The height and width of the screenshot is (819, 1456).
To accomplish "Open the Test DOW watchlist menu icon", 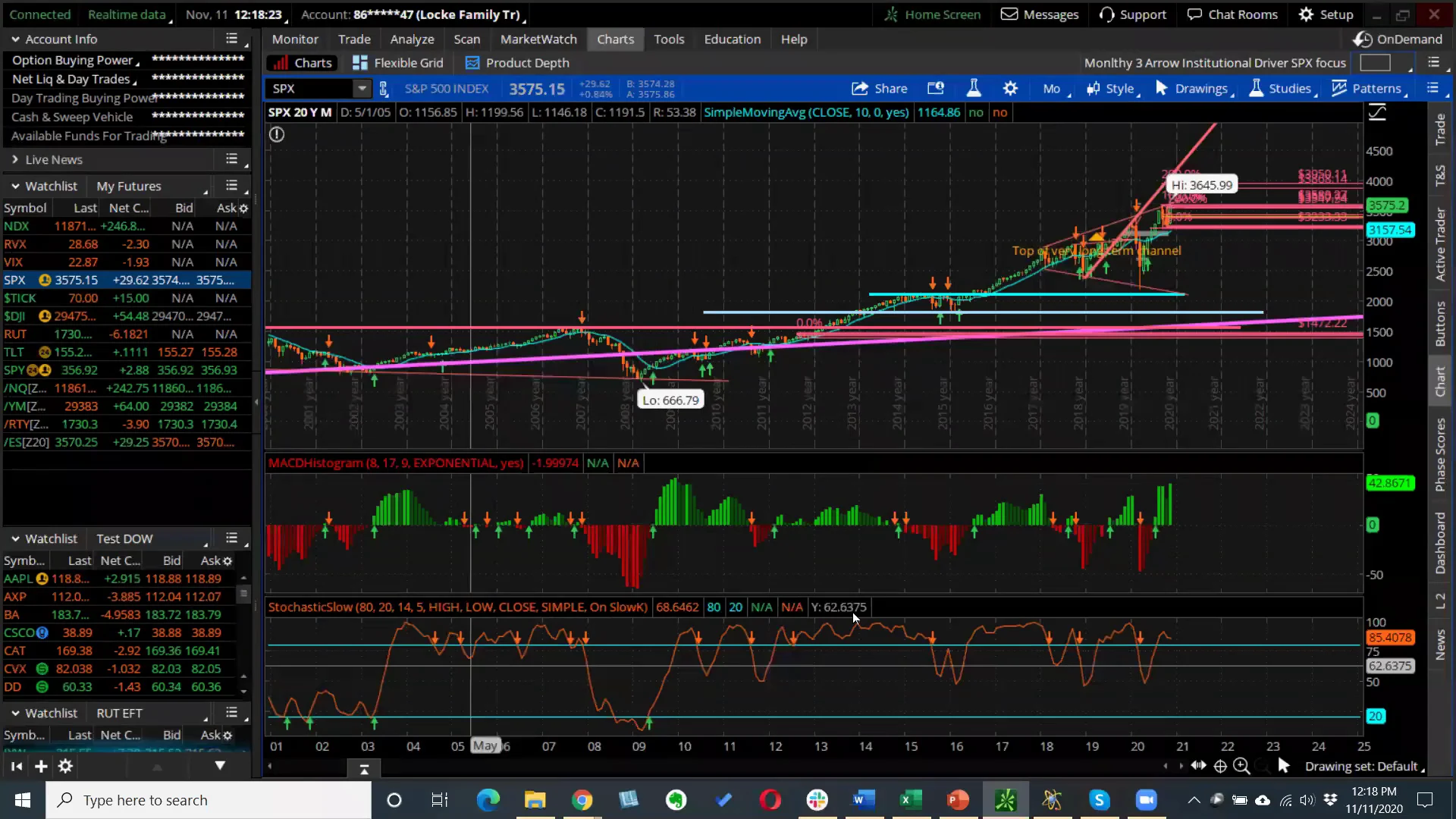I will [232, 538].
